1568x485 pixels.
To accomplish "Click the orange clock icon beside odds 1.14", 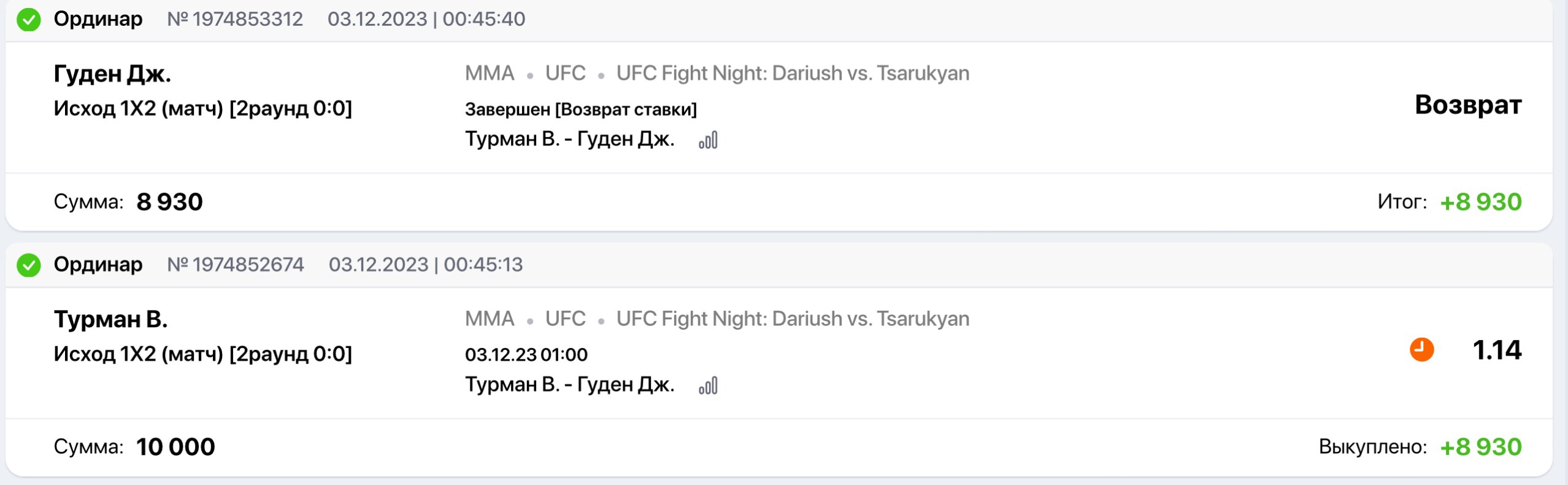I will [1421, 350].
